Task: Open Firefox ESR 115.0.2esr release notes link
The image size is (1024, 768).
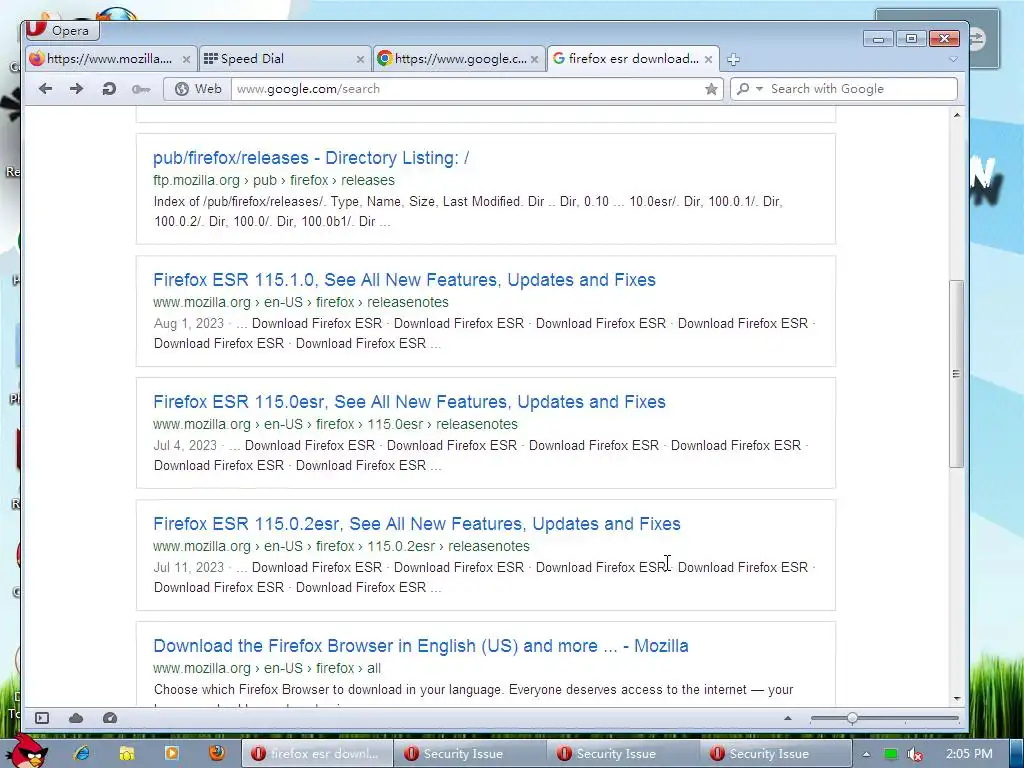Action: pos(417,524)
